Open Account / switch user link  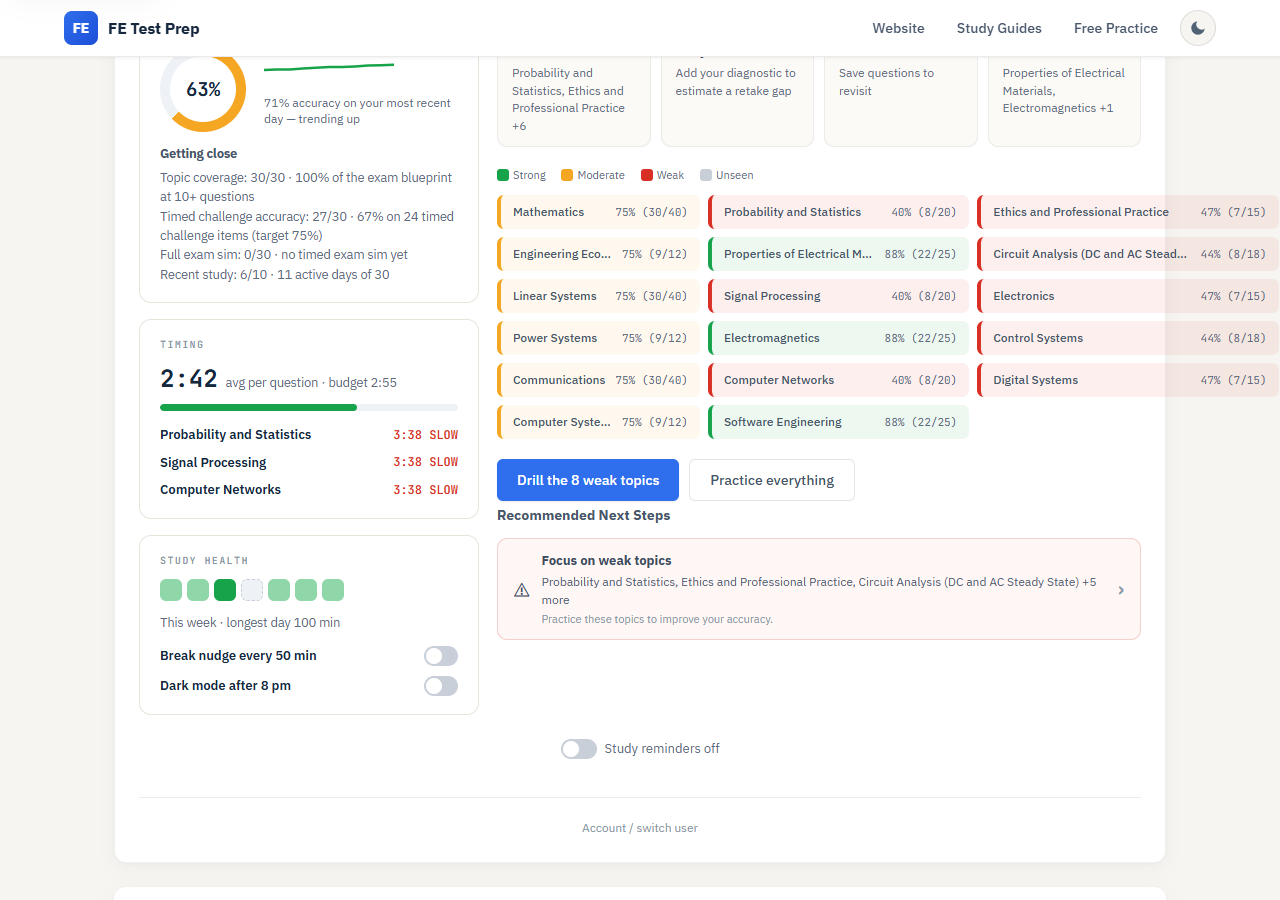pos(640,828)
